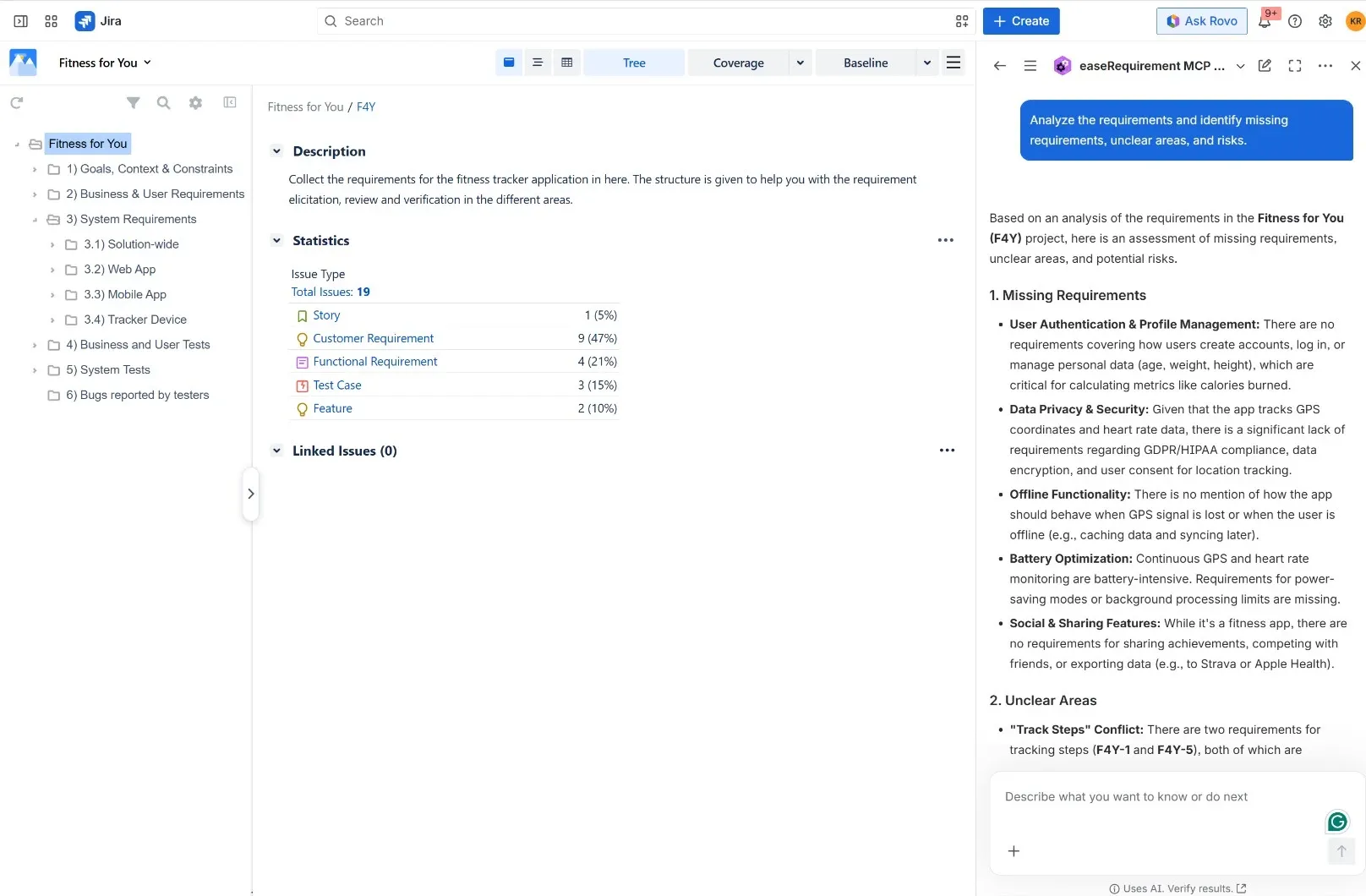Open more options in Rovo chat header
Viewport: 1366px width, 896px height.
click(1325, 66)
